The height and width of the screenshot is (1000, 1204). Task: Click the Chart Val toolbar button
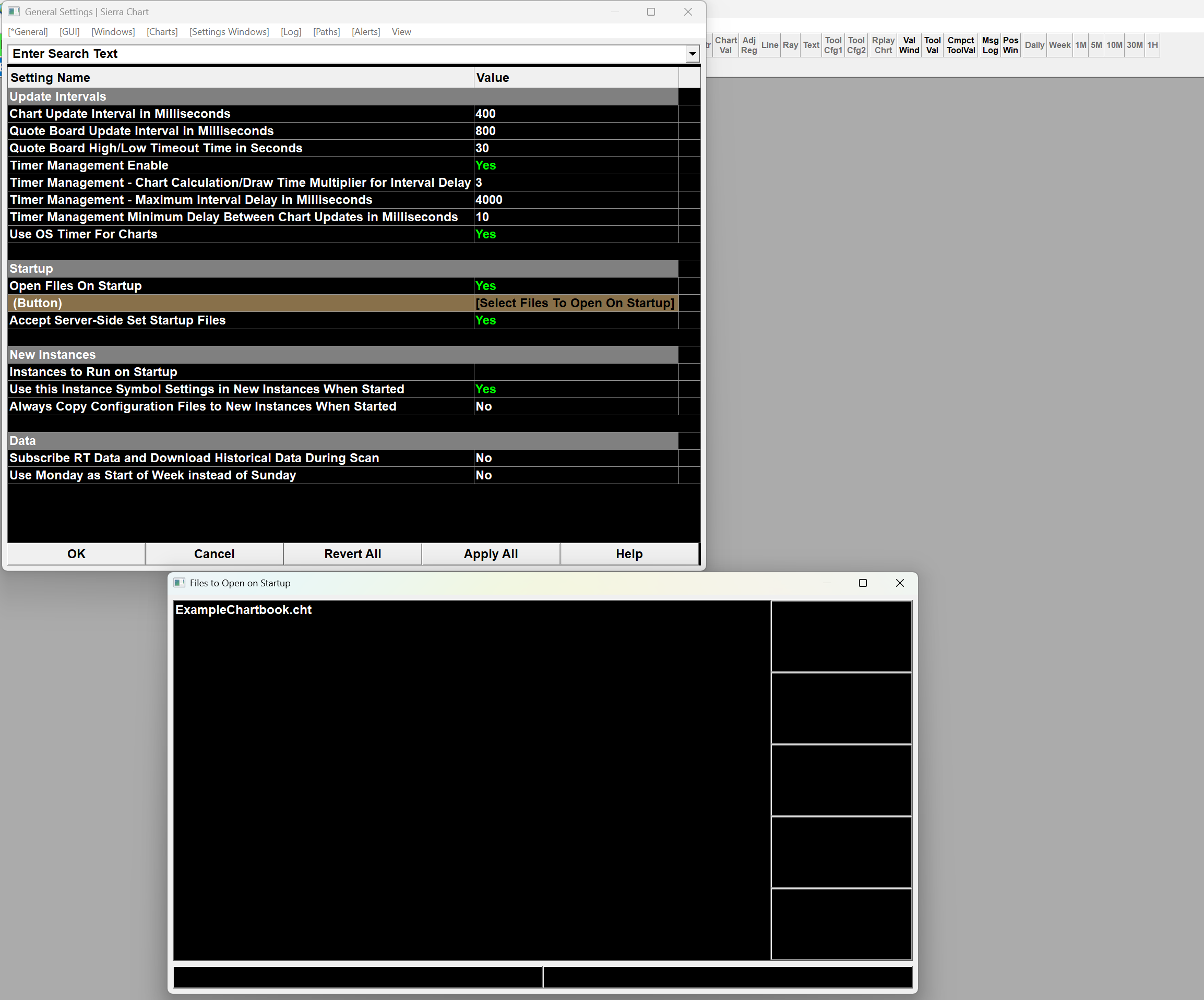(725, 45)
